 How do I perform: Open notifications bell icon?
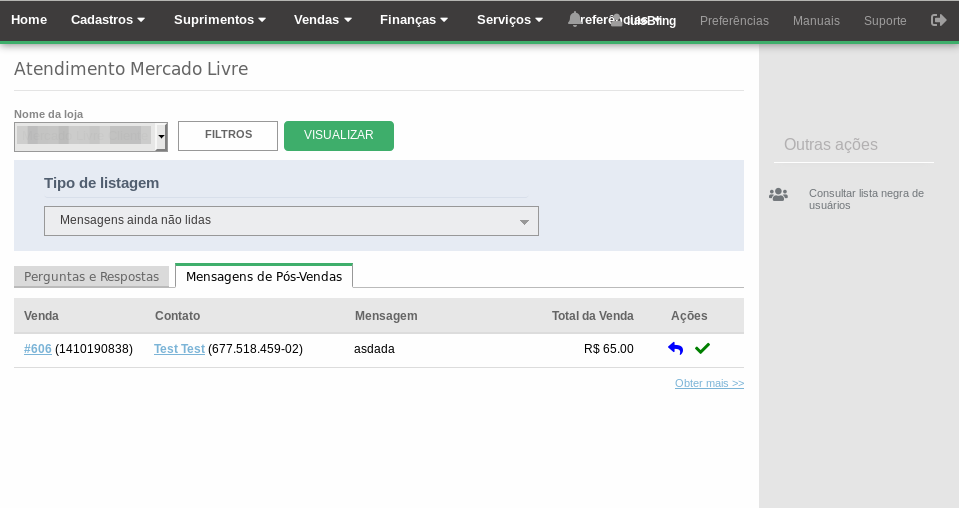coord(574,20)
